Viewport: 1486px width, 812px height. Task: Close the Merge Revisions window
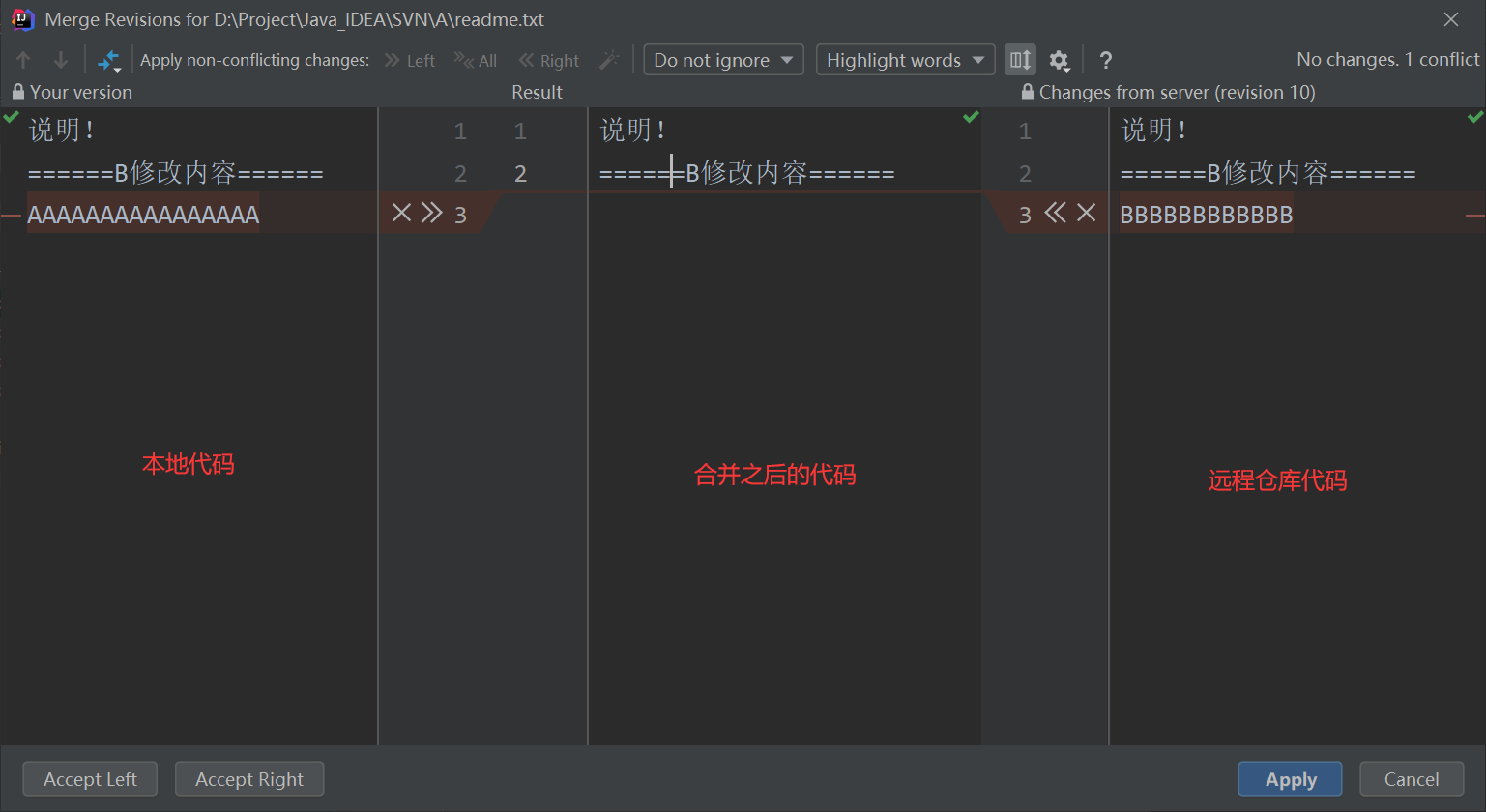pos(1451,19)
